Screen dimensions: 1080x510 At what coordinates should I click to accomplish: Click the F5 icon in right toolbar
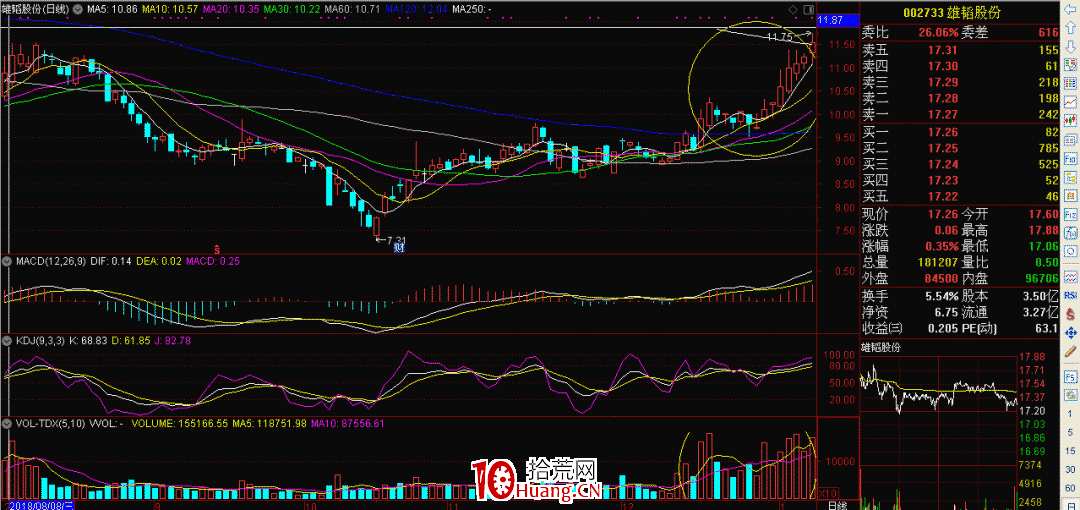click(x=1070, y=377)
